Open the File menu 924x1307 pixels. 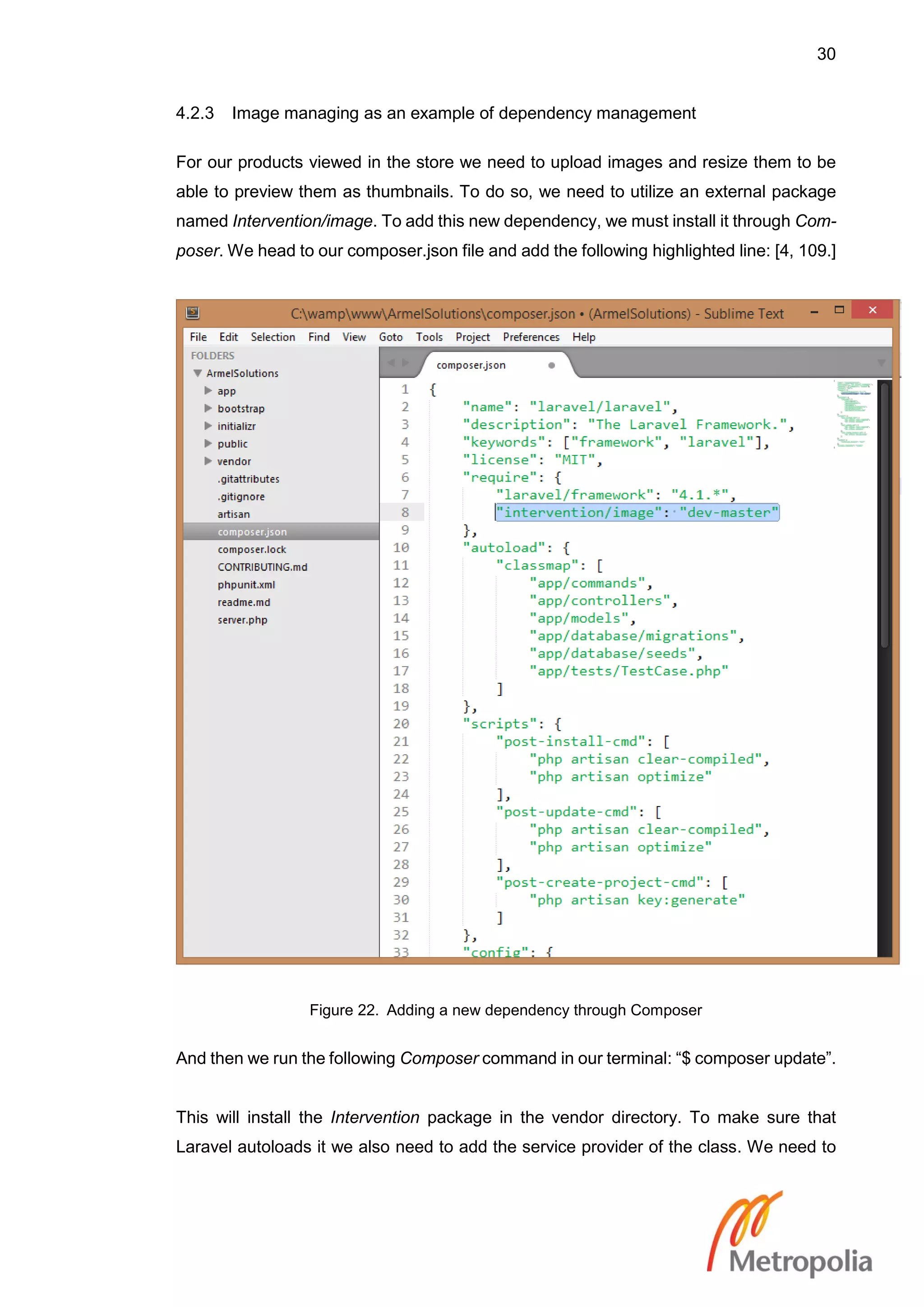[x=198, y=337]
